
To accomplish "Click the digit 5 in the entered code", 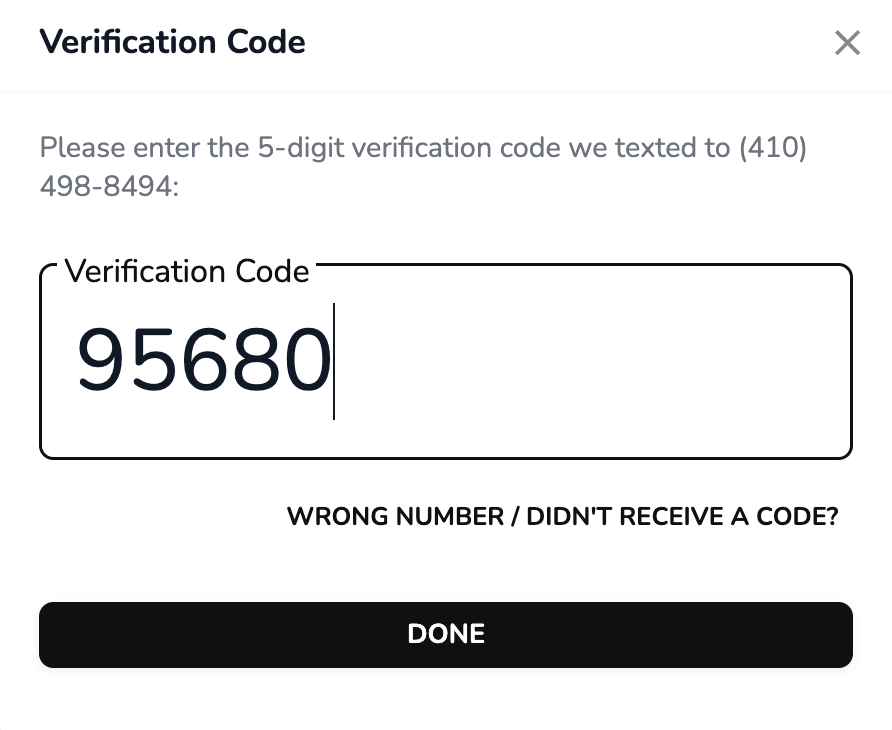I will point(152,362).
